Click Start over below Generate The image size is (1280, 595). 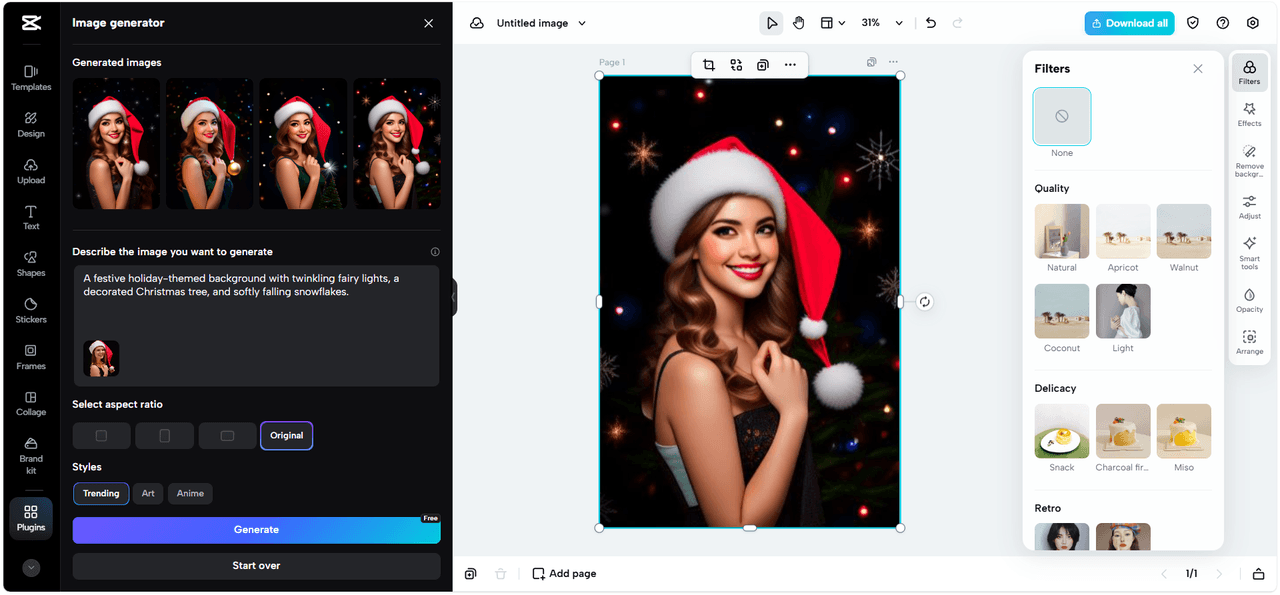click(x=256, y=566)
